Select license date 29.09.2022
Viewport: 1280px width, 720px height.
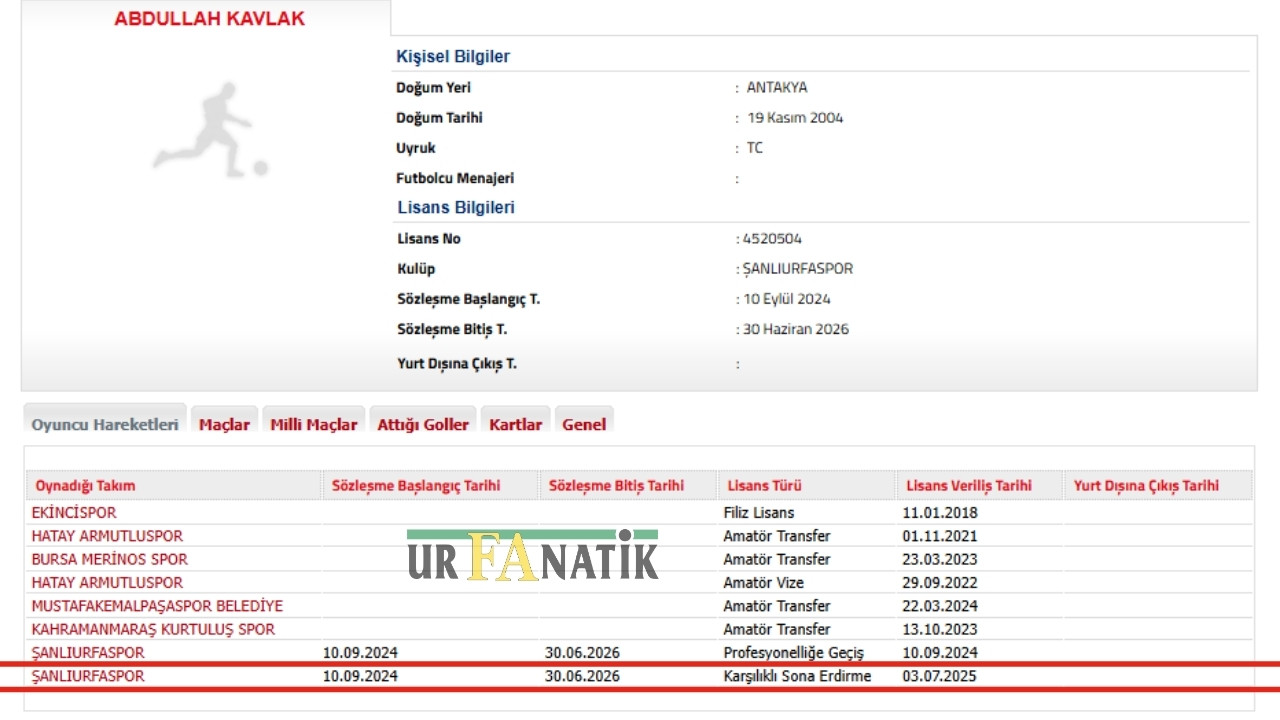(x=940, y=582)
